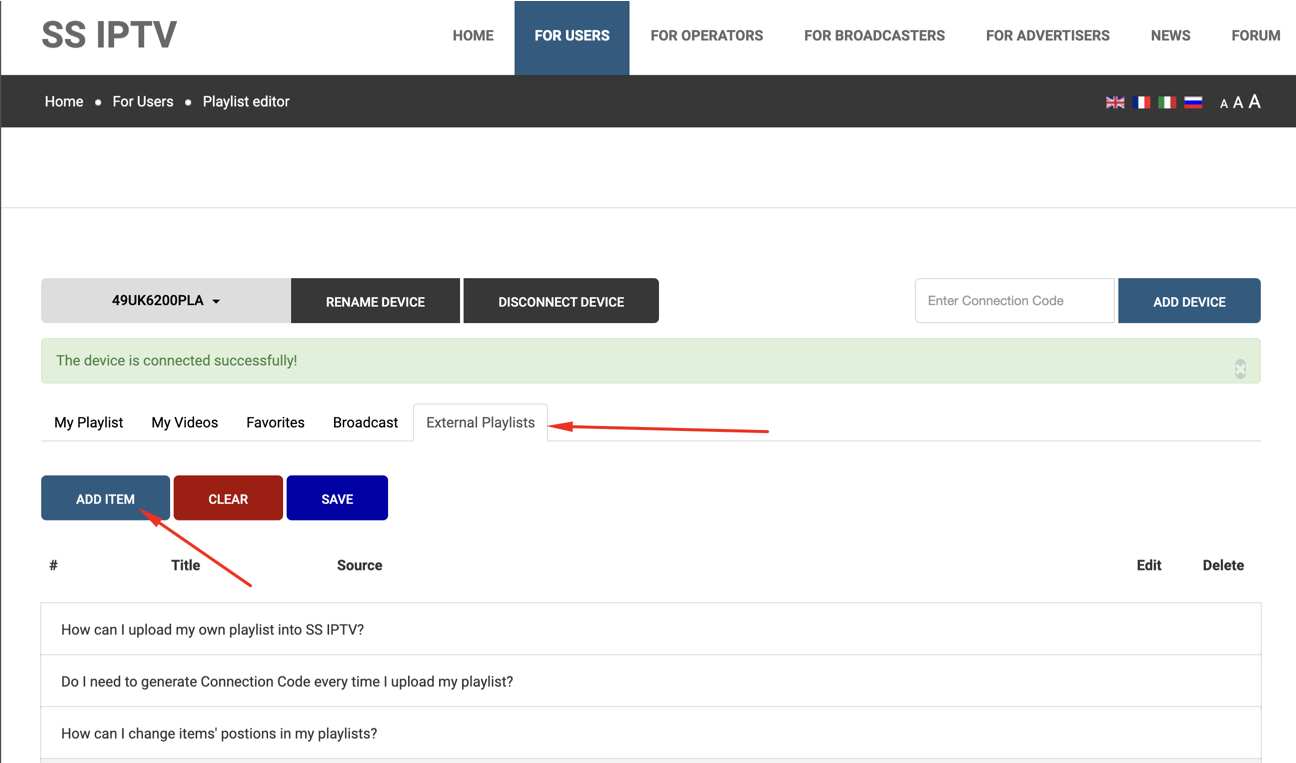Select the smallest font size A
The width and height of the screenshot is (1296, 763).
coord(1224,104)
